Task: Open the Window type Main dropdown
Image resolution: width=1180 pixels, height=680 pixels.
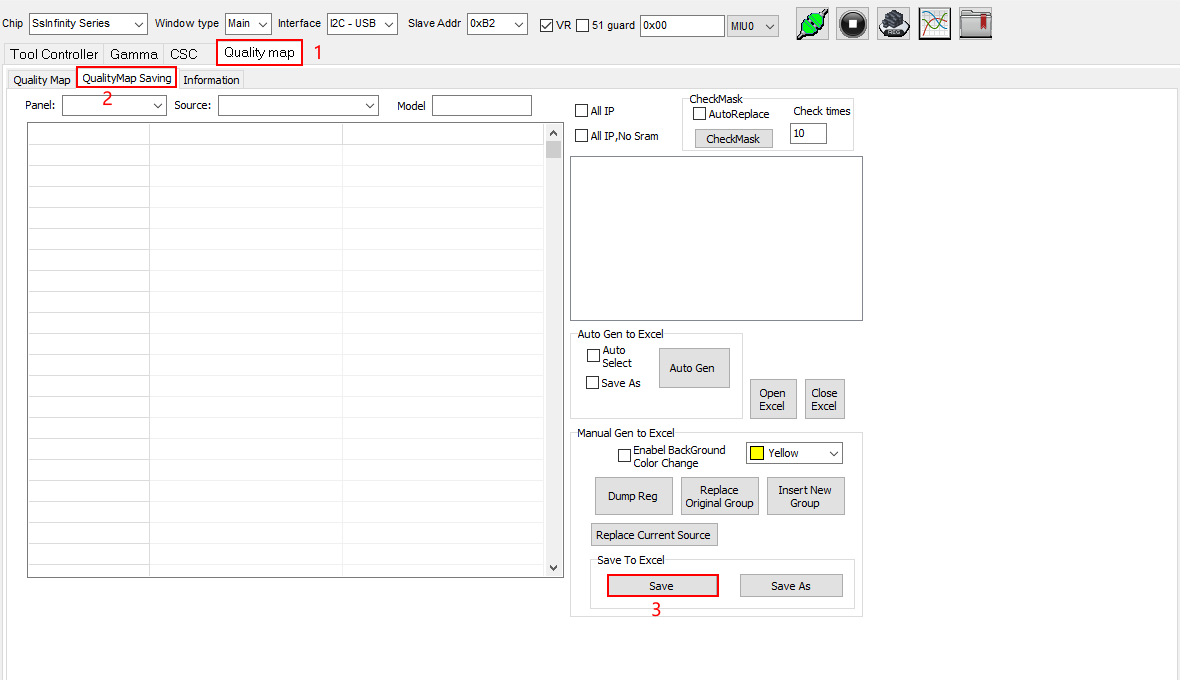Action: [248, 24]
